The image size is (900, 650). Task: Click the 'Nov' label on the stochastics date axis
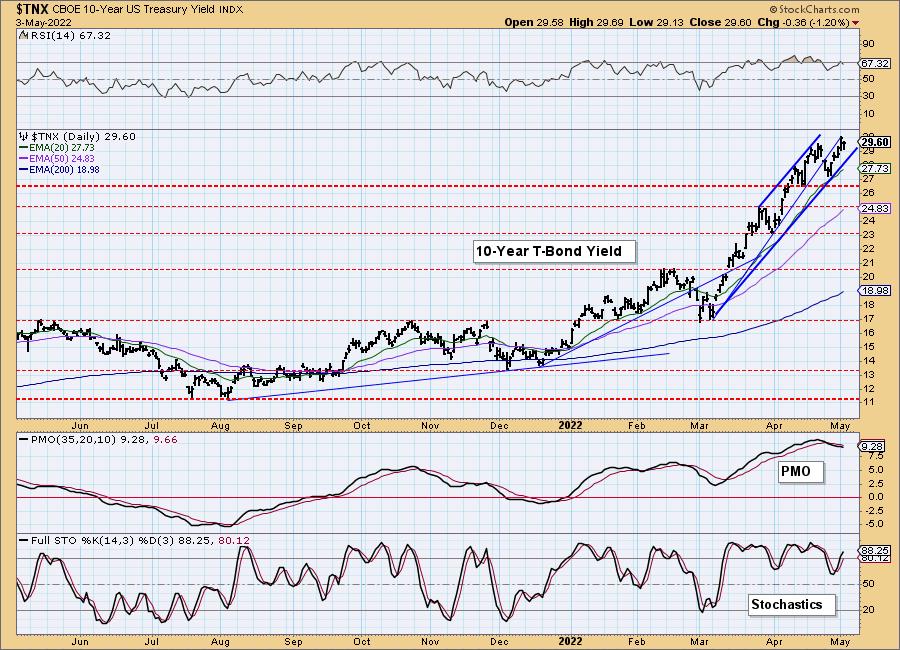430,641
